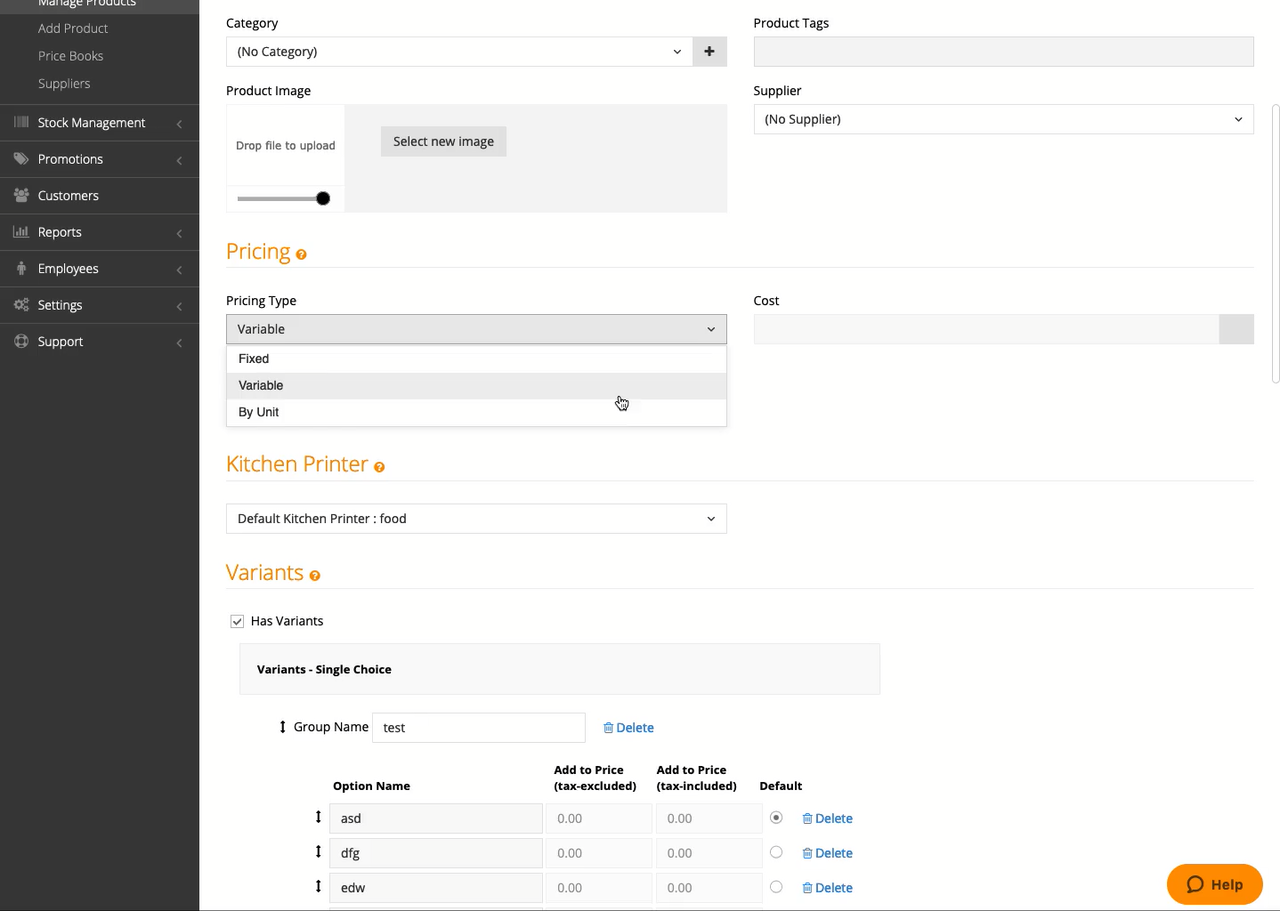
Task: Click the dfg option name field
Action: [436, 853]
